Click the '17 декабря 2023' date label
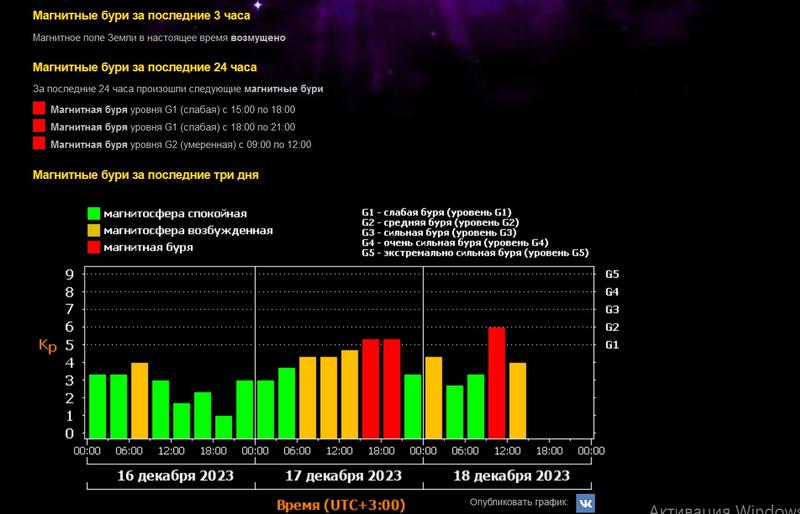This screenshot has height=514, width=800. point(340,476)
